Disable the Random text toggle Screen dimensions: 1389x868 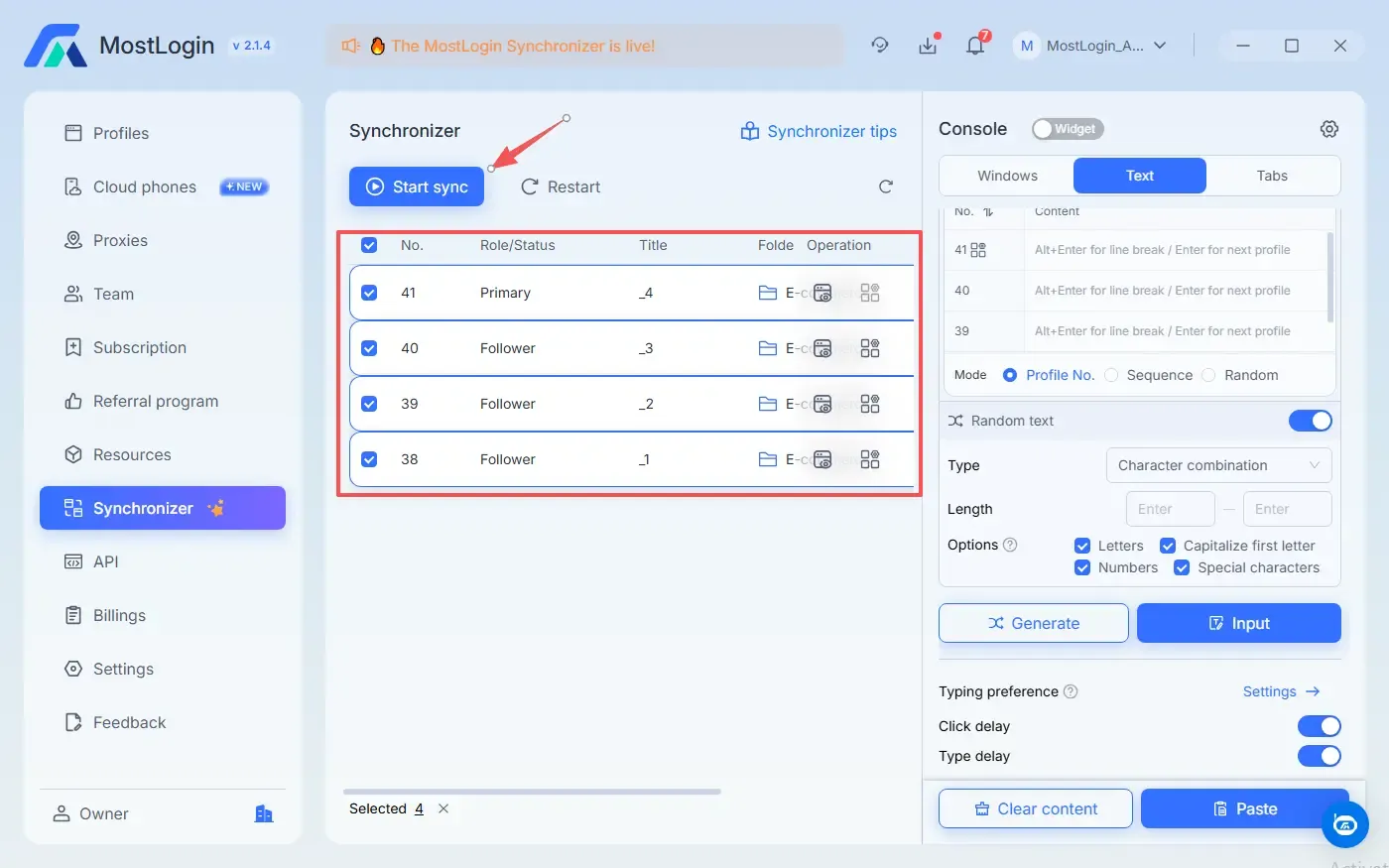[1310, 421]
